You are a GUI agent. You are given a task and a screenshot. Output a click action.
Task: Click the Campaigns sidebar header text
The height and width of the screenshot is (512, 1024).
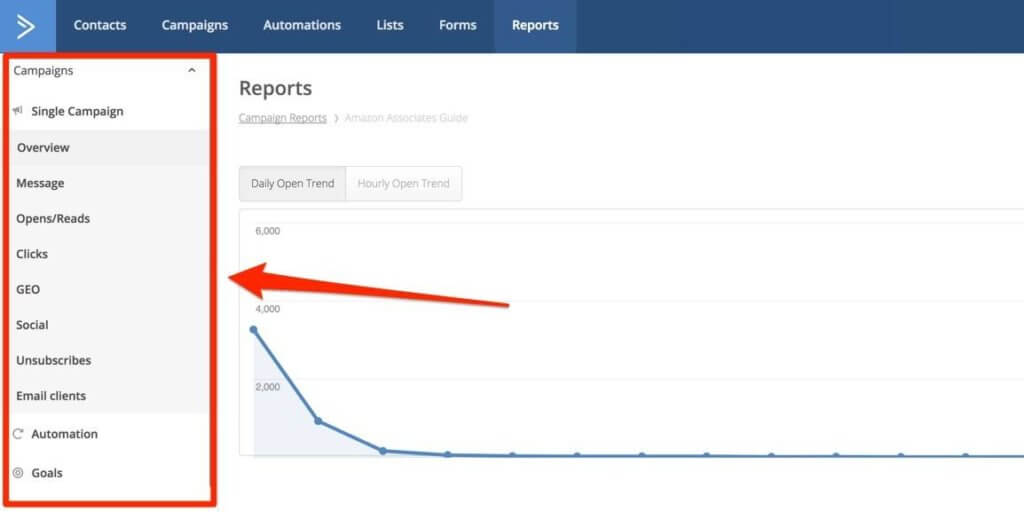click(x=43, y=71)
